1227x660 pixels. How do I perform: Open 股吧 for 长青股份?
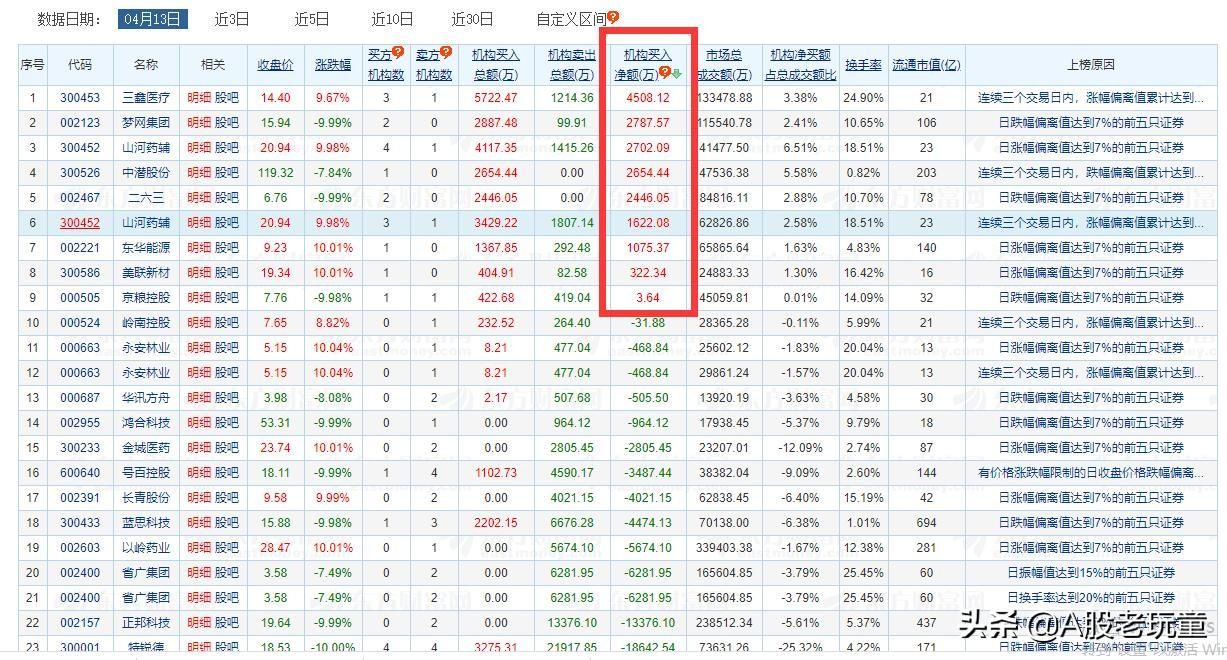point(227,498)
